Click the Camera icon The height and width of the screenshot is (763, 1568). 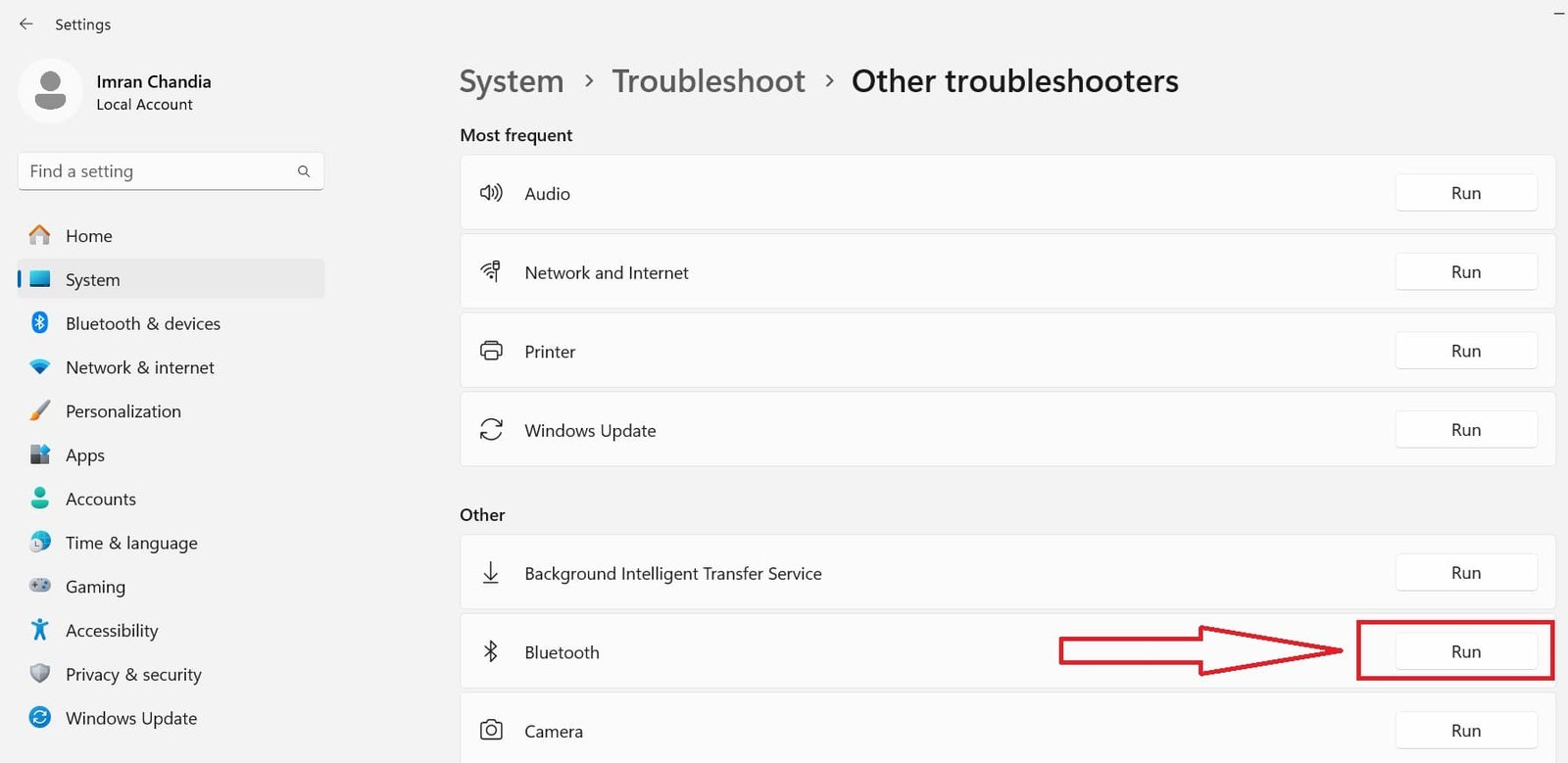[x=491, y=730]
